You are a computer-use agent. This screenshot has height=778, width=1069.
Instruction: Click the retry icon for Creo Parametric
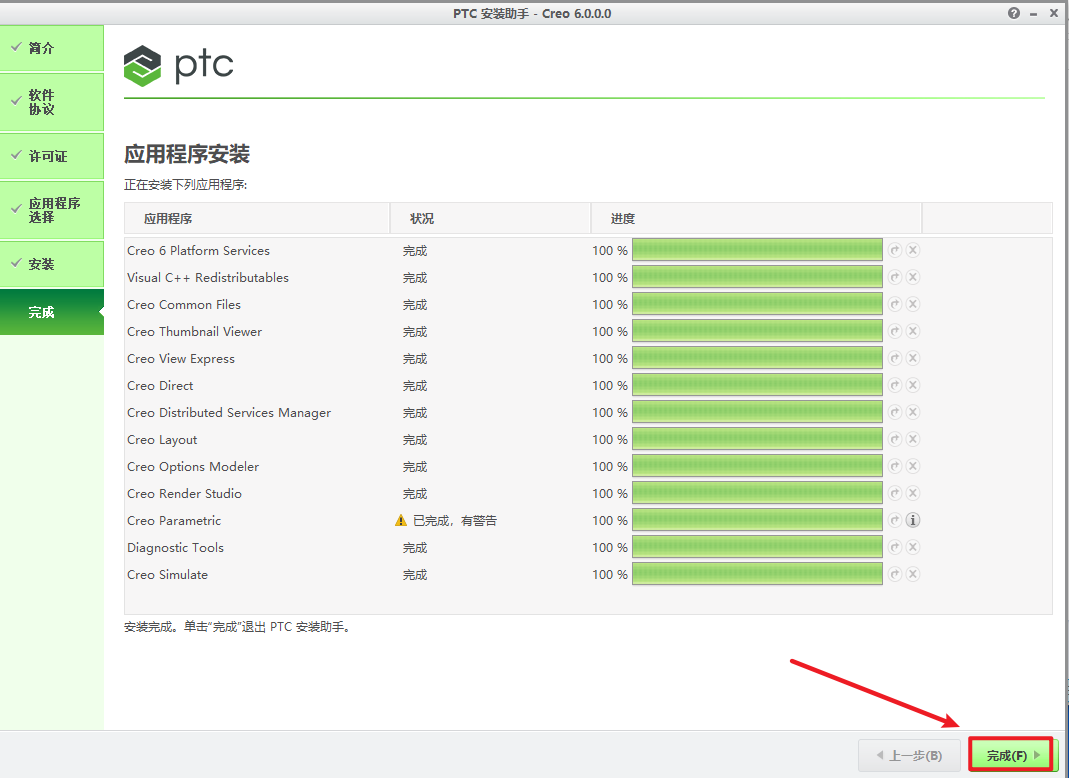(895, 520)
